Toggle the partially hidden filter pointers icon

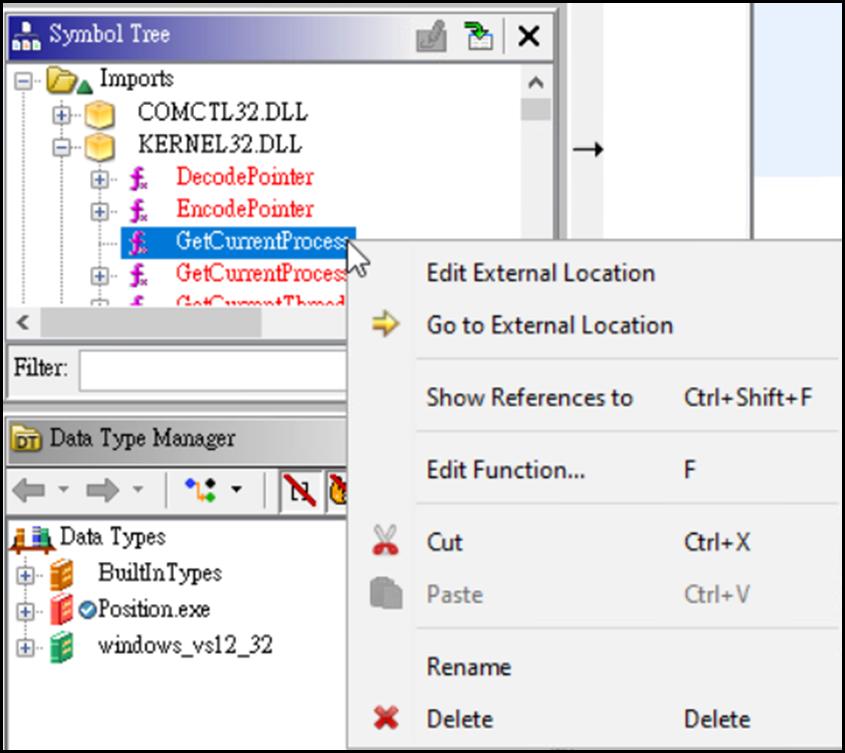(337, 489)
